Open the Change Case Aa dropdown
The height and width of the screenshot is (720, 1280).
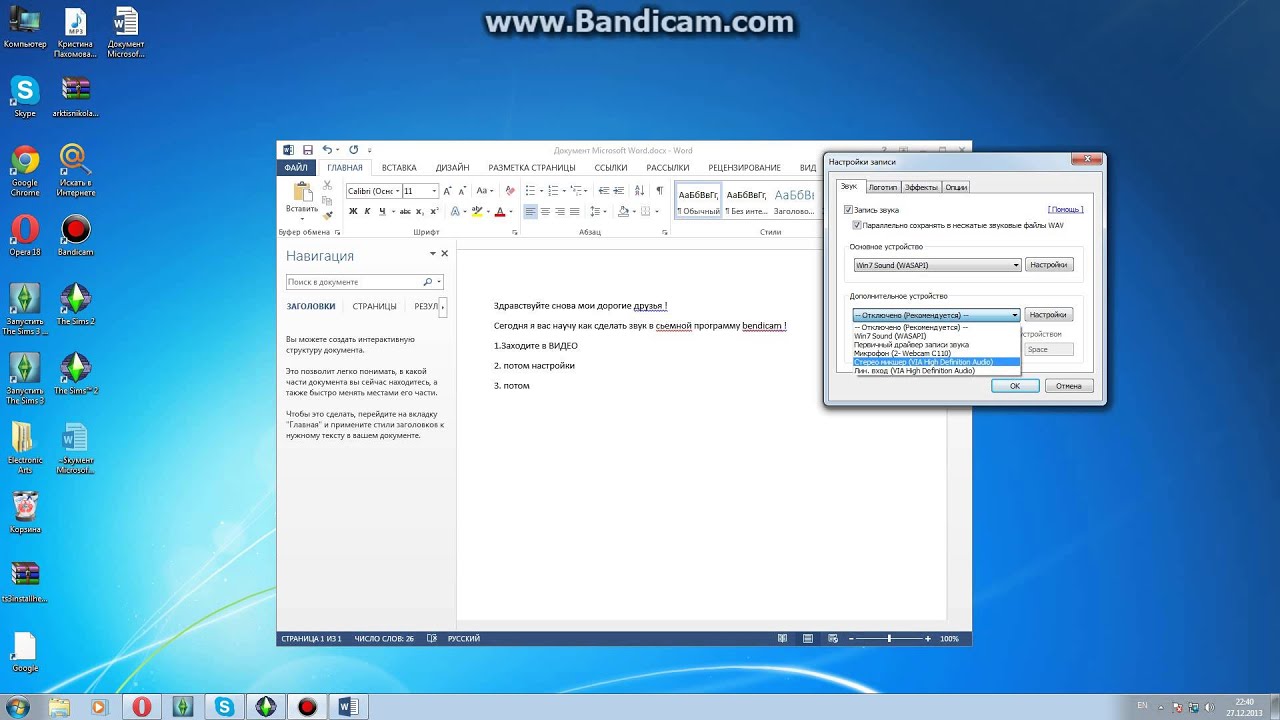click(x=485, y=190)
